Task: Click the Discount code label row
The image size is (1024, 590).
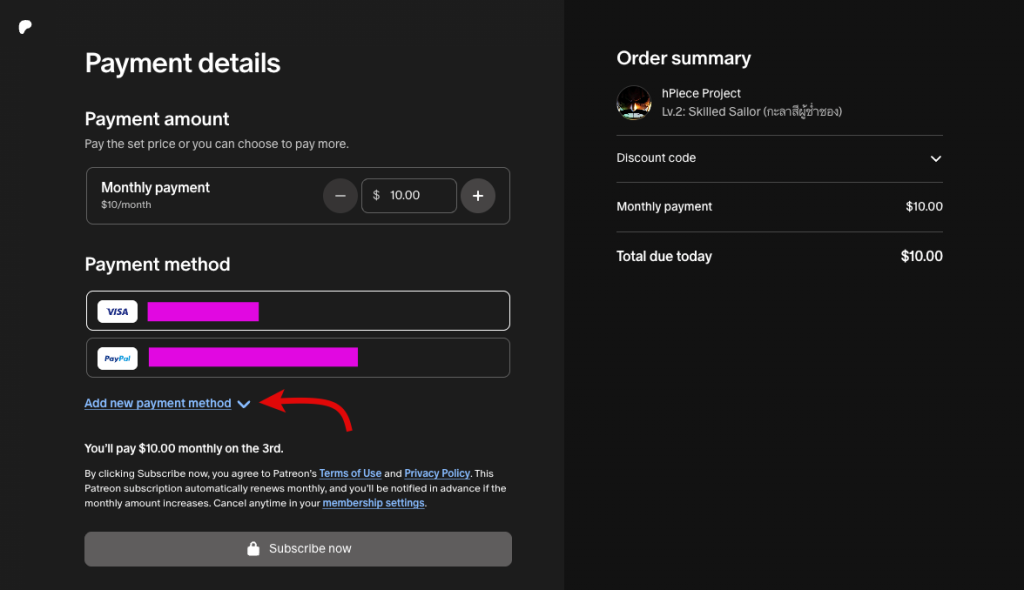Action: (656, 158)
